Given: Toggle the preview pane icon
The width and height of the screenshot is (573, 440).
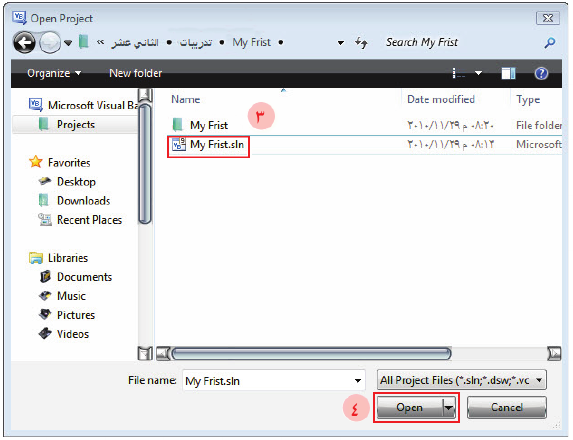Looking at the screenshot, I should click(508, 73).
